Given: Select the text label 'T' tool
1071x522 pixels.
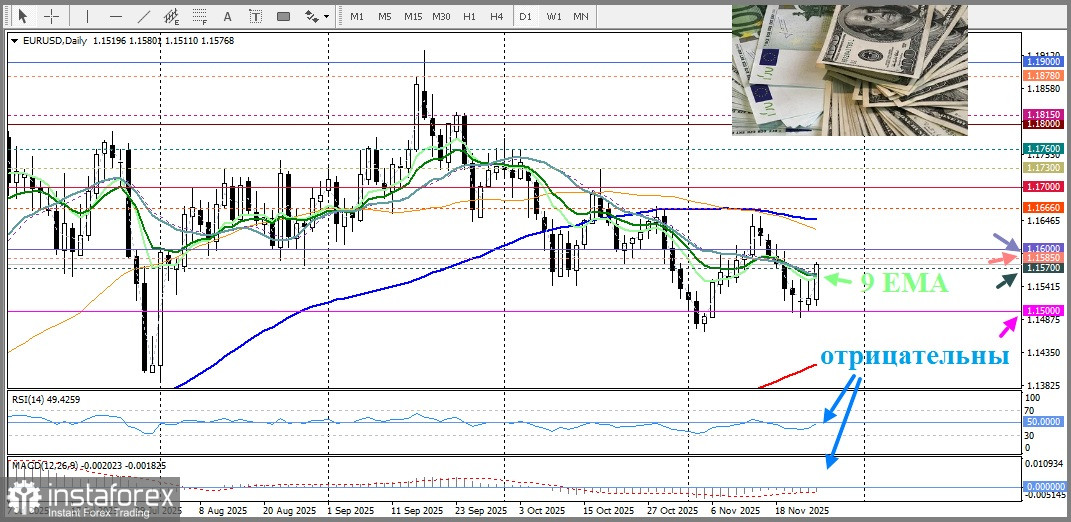Looking at the screenshot, I should coord(255,16).
